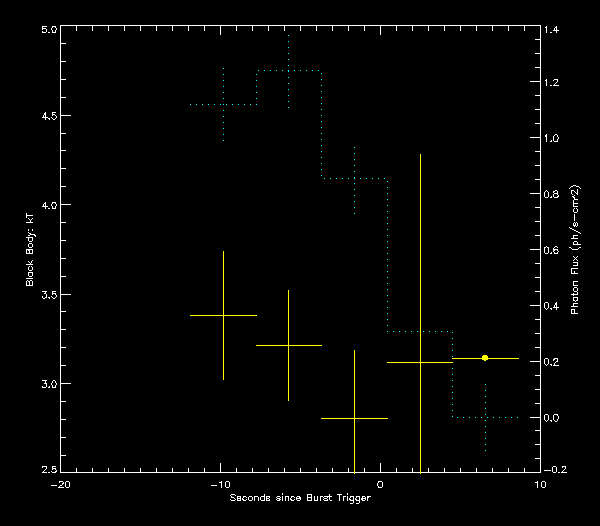Select the 1.4 tick label on right axis
Screen dimensions: 600x526
click(x=553, y=31)
